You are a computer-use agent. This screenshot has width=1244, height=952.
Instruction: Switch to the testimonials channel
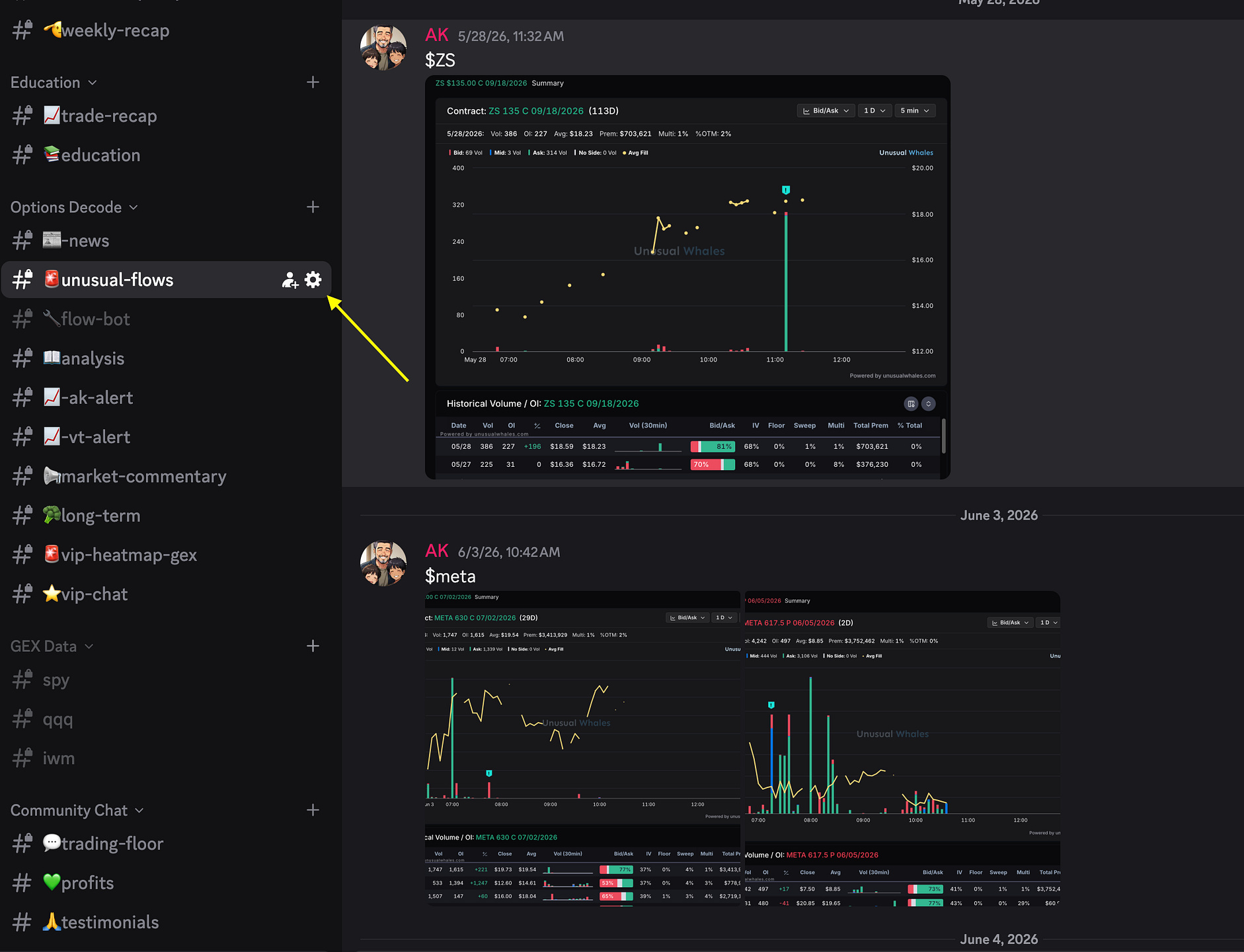(x=167, y=922)
